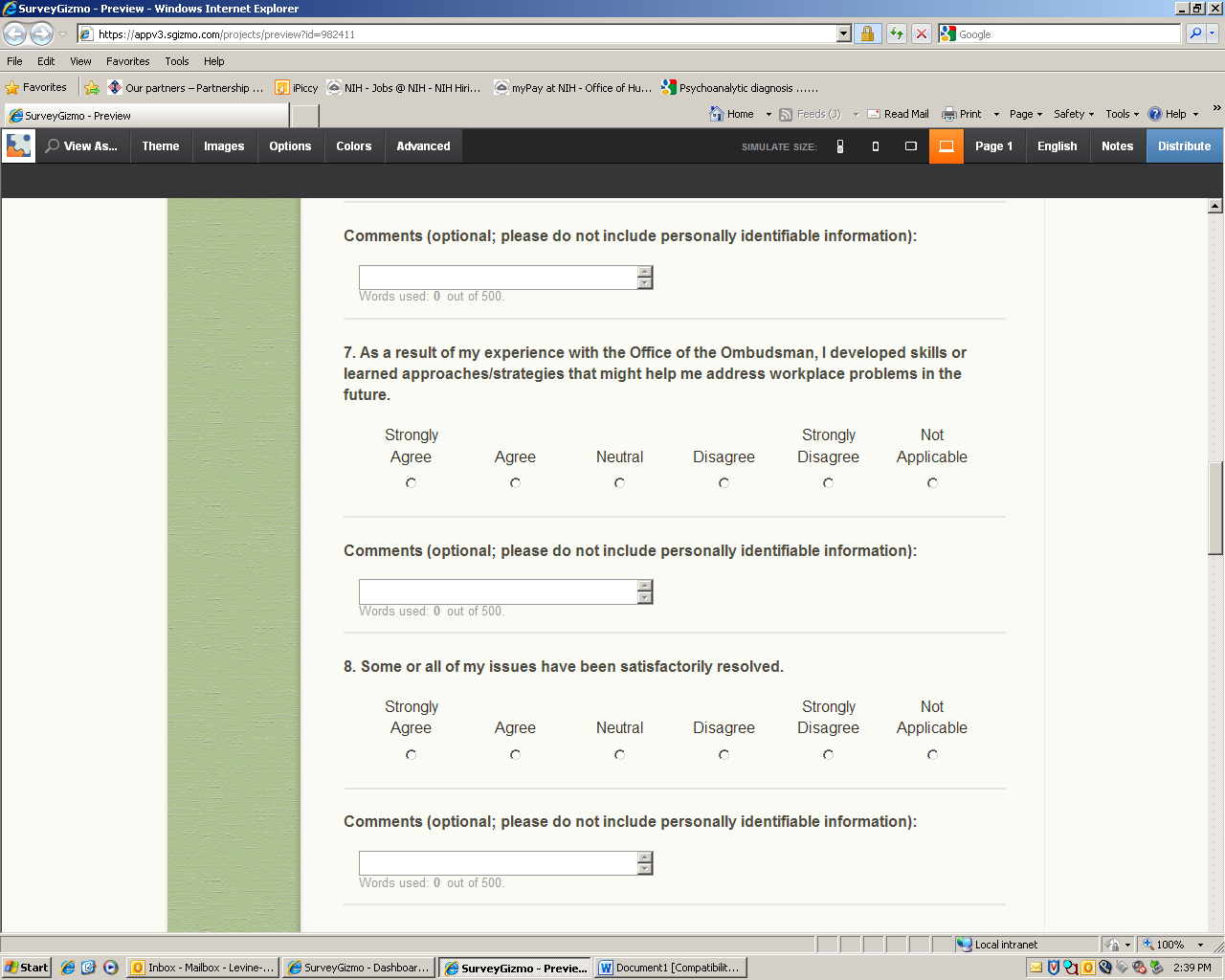Select the tablet landscape simulate size icon
The image size is (1225, 980).
(x=911, y=146)
